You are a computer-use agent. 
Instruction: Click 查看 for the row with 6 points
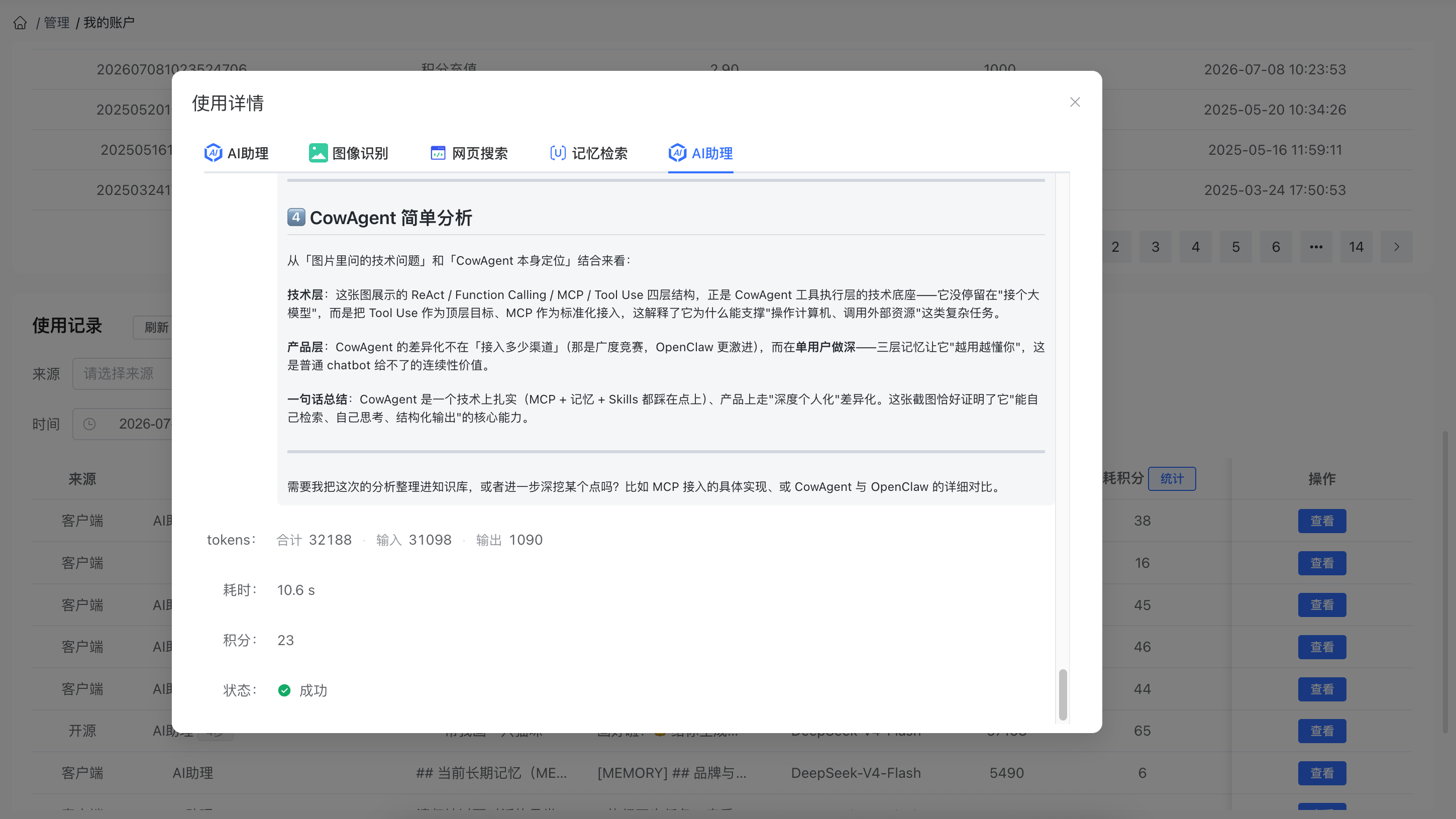(1321, 773)
